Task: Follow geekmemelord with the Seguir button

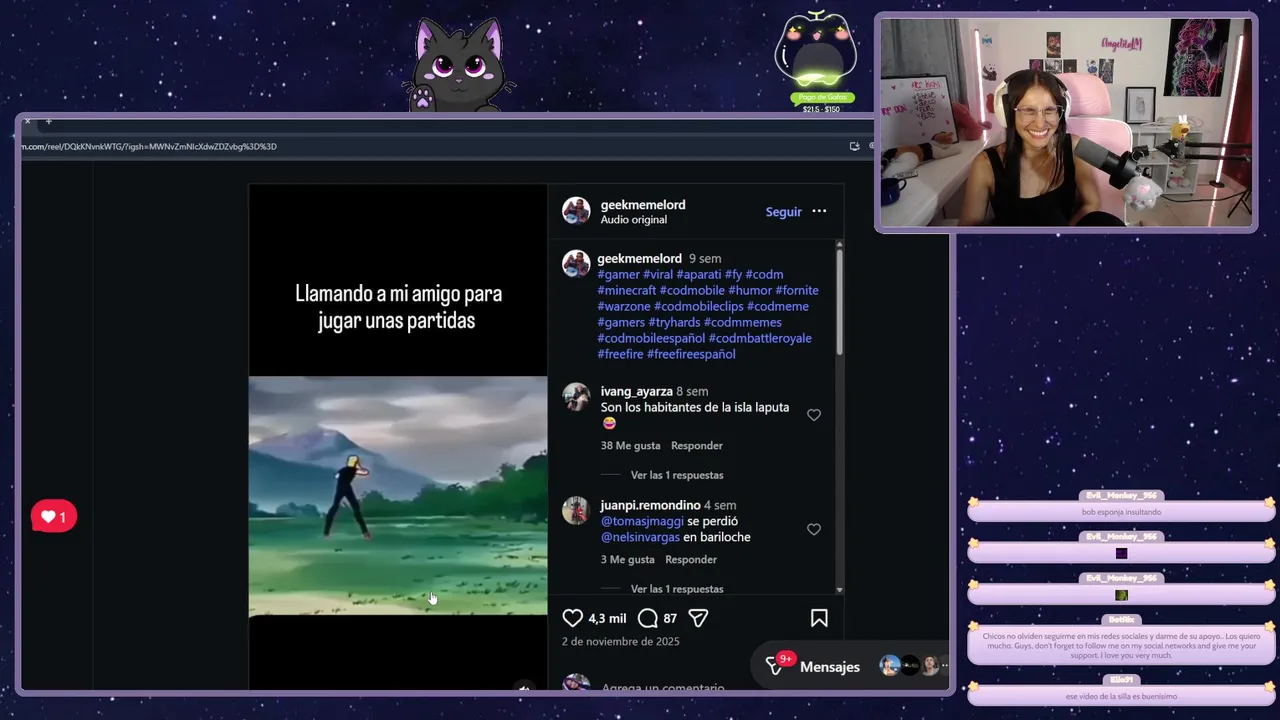Action: [x=783, y=211]
